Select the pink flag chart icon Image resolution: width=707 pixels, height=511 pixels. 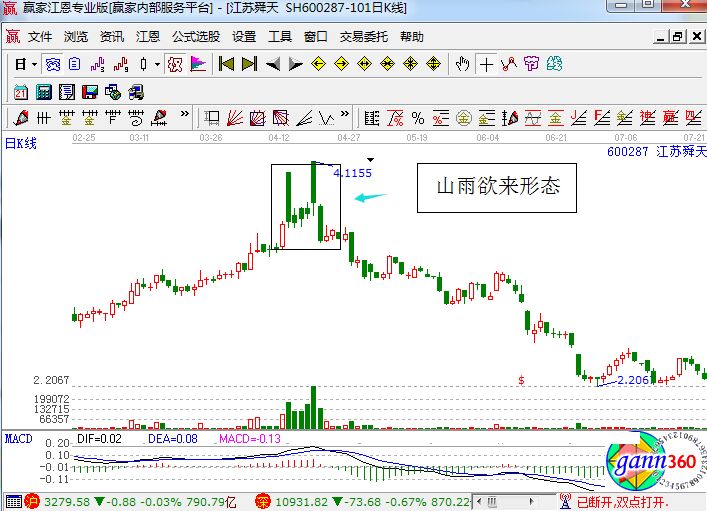198,65
